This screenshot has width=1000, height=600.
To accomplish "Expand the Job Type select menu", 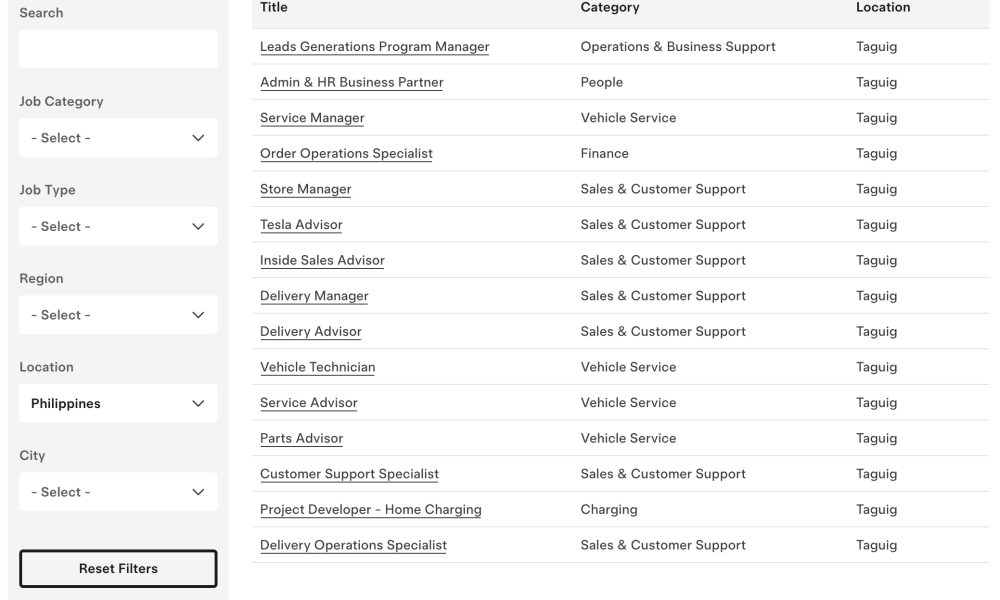I will 118,226.
